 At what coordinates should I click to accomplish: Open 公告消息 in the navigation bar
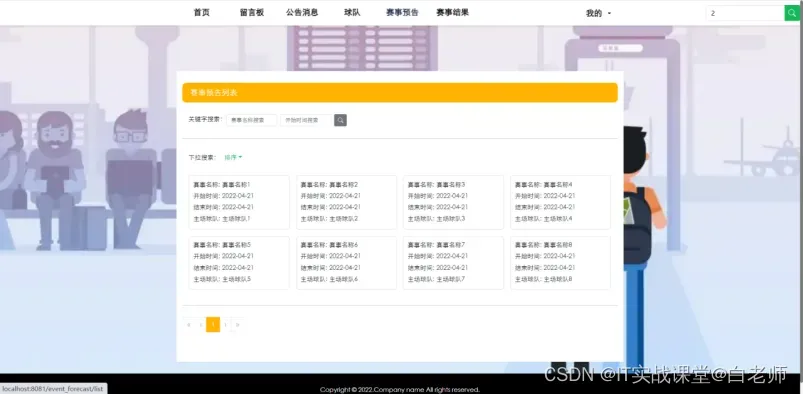click(x=302, y=13)
